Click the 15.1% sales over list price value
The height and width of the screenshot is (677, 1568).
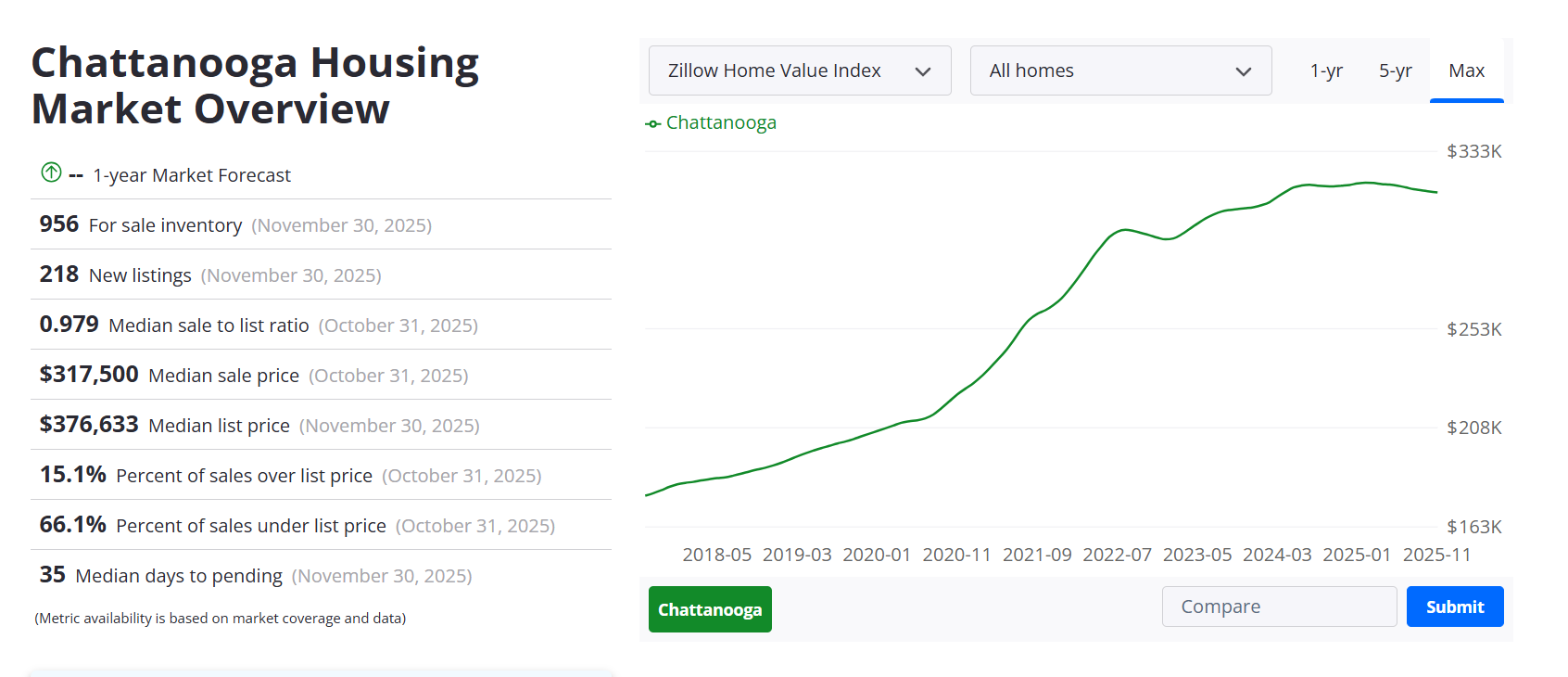point(72,475)
